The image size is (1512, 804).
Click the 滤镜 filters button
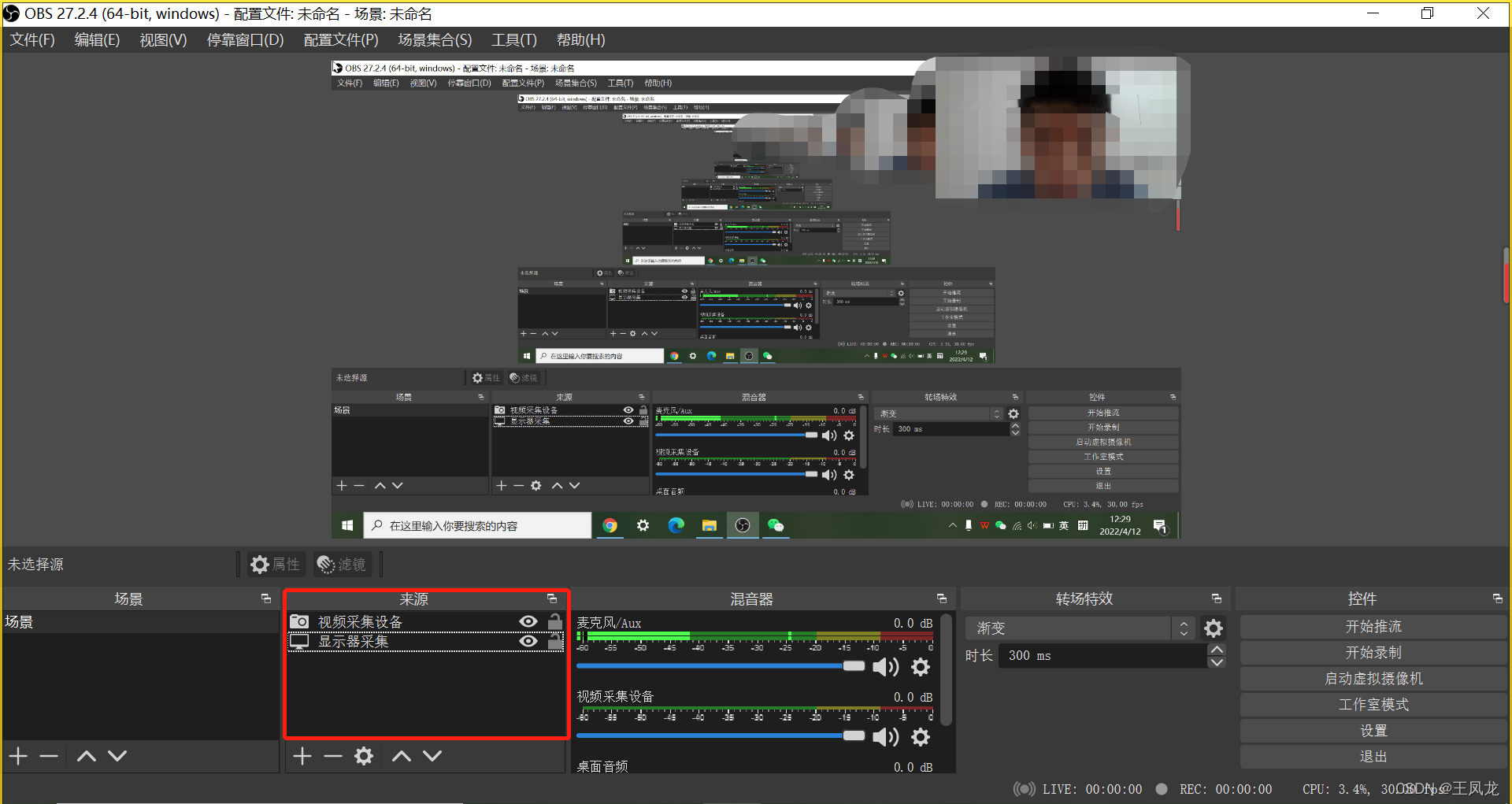pyautogui.click(x=342, y=565)
